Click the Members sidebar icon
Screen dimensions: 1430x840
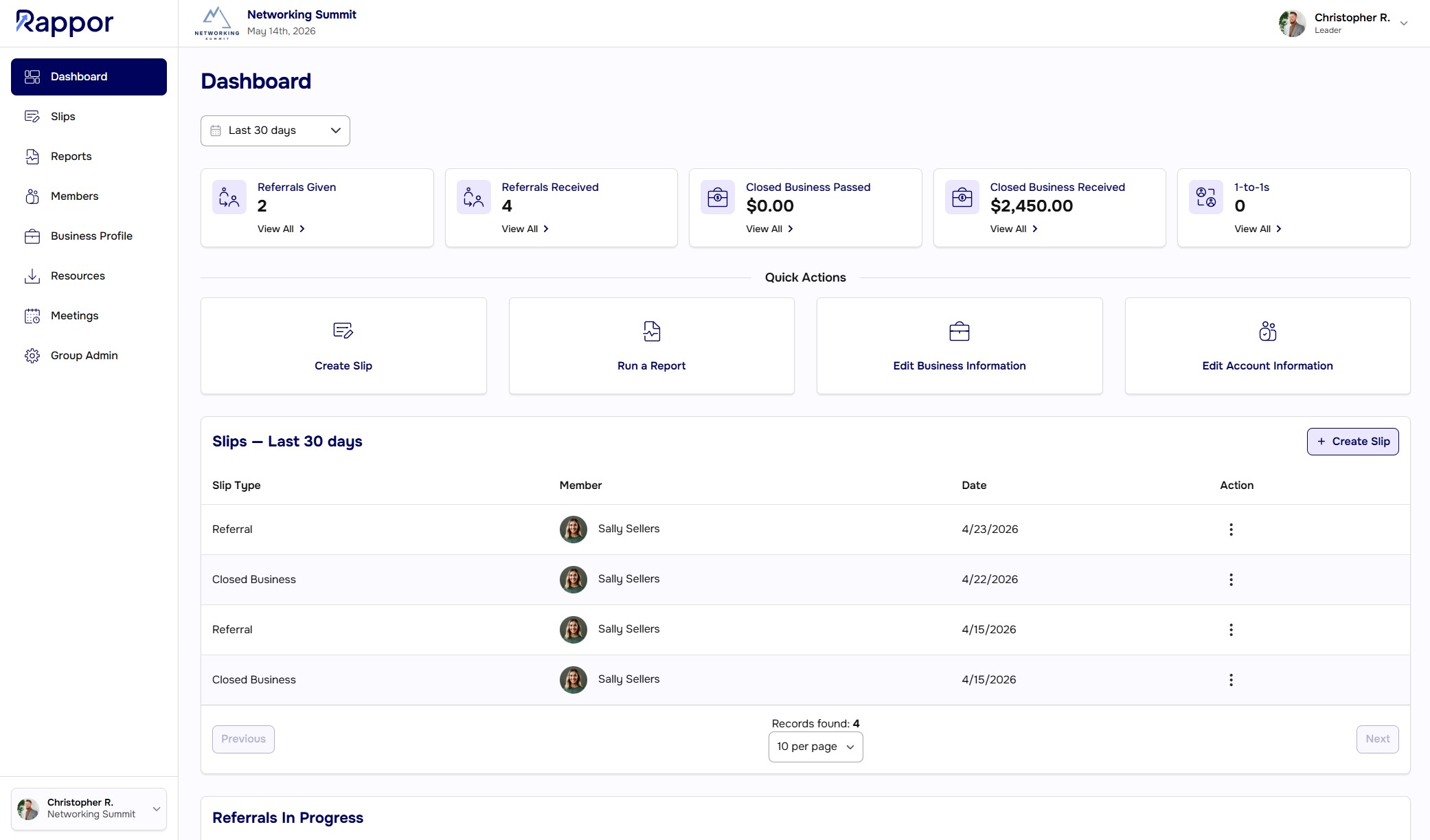coord(32,196)
